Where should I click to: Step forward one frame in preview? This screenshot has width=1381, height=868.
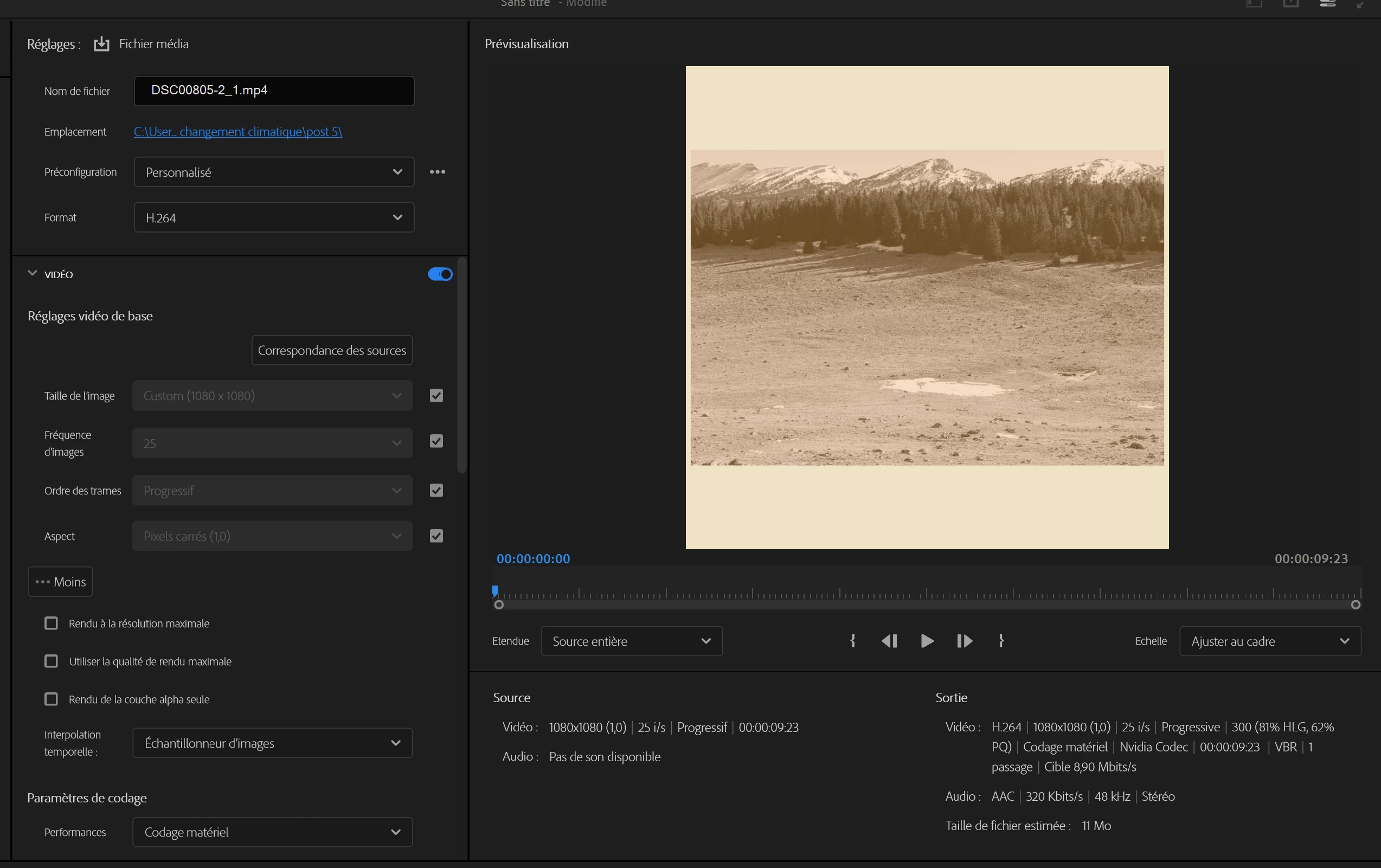pyautogui.click(x=965, y=641)
